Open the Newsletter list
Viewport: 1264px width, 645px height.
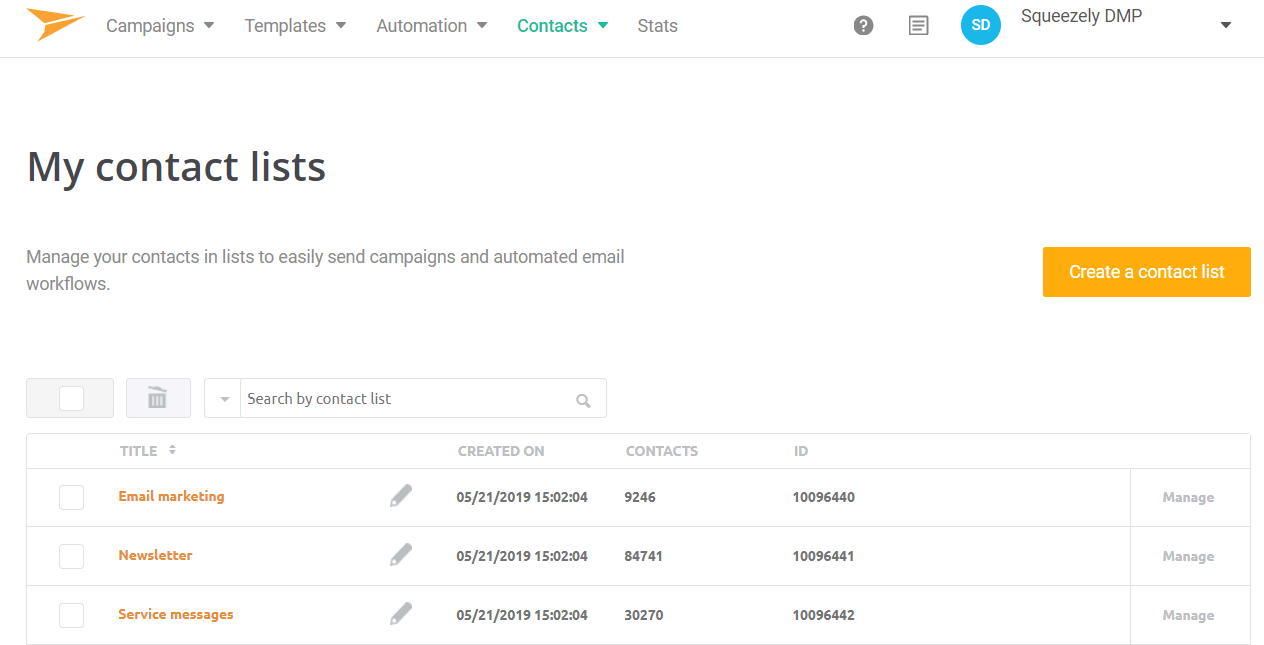[x=155, y=555]
